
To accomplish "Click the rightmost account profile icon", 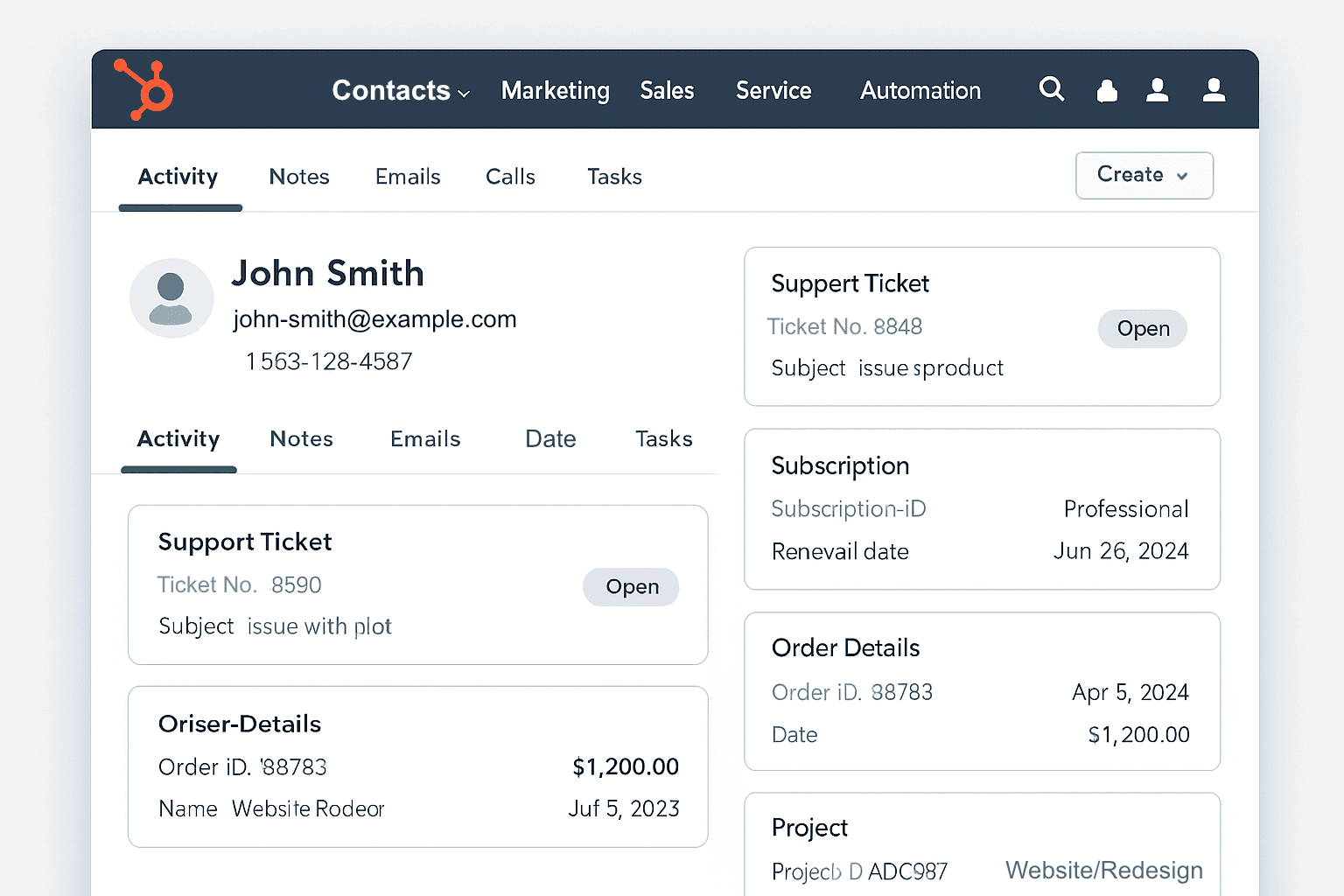I will click(1214, 90).
